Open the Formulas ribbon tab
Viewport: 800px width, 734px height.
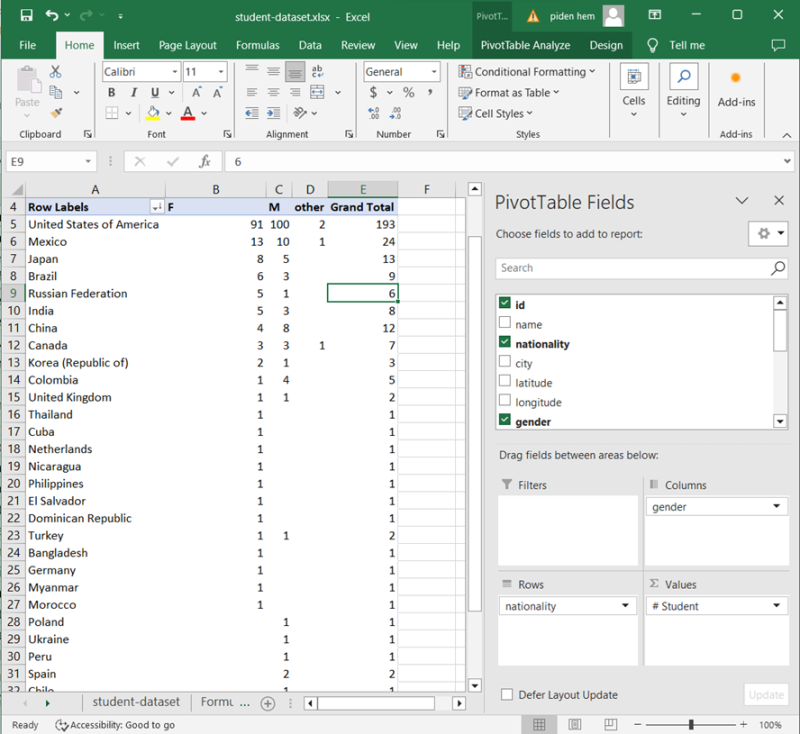click(257, 45)
